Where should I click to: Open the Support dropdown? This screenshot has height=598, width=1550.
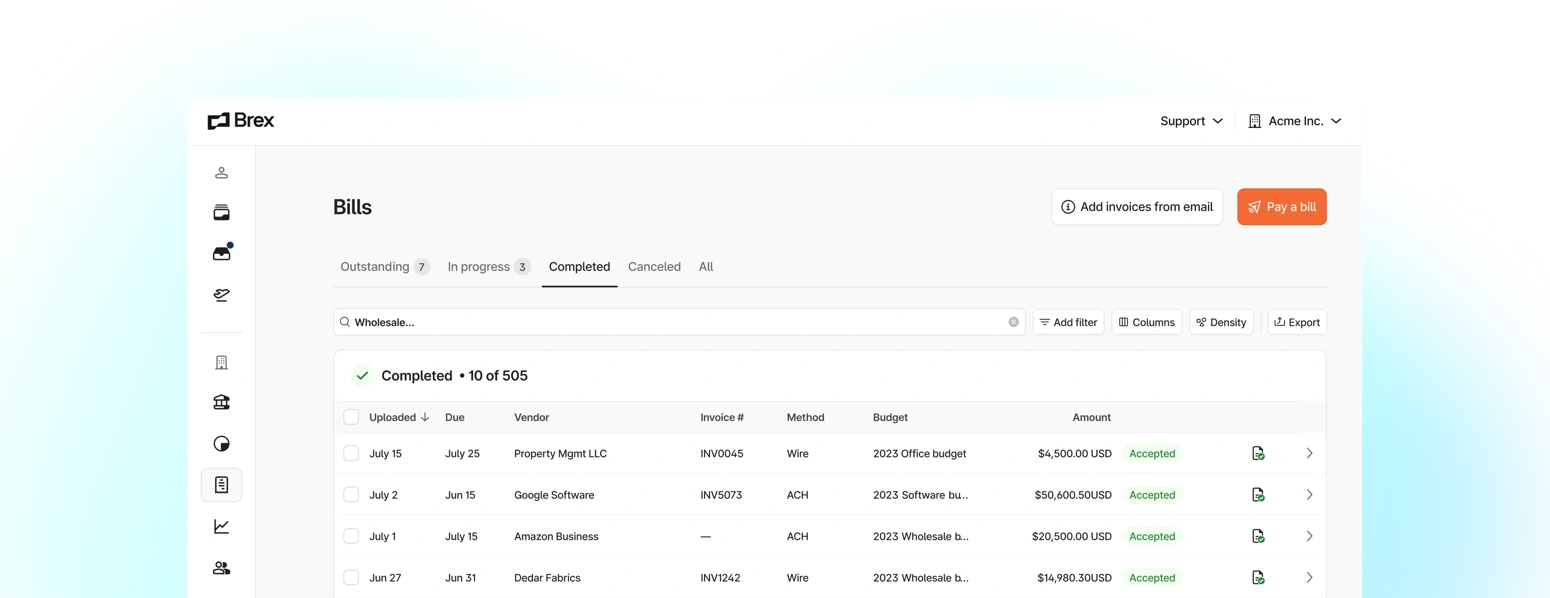(x=1191, y=121)
